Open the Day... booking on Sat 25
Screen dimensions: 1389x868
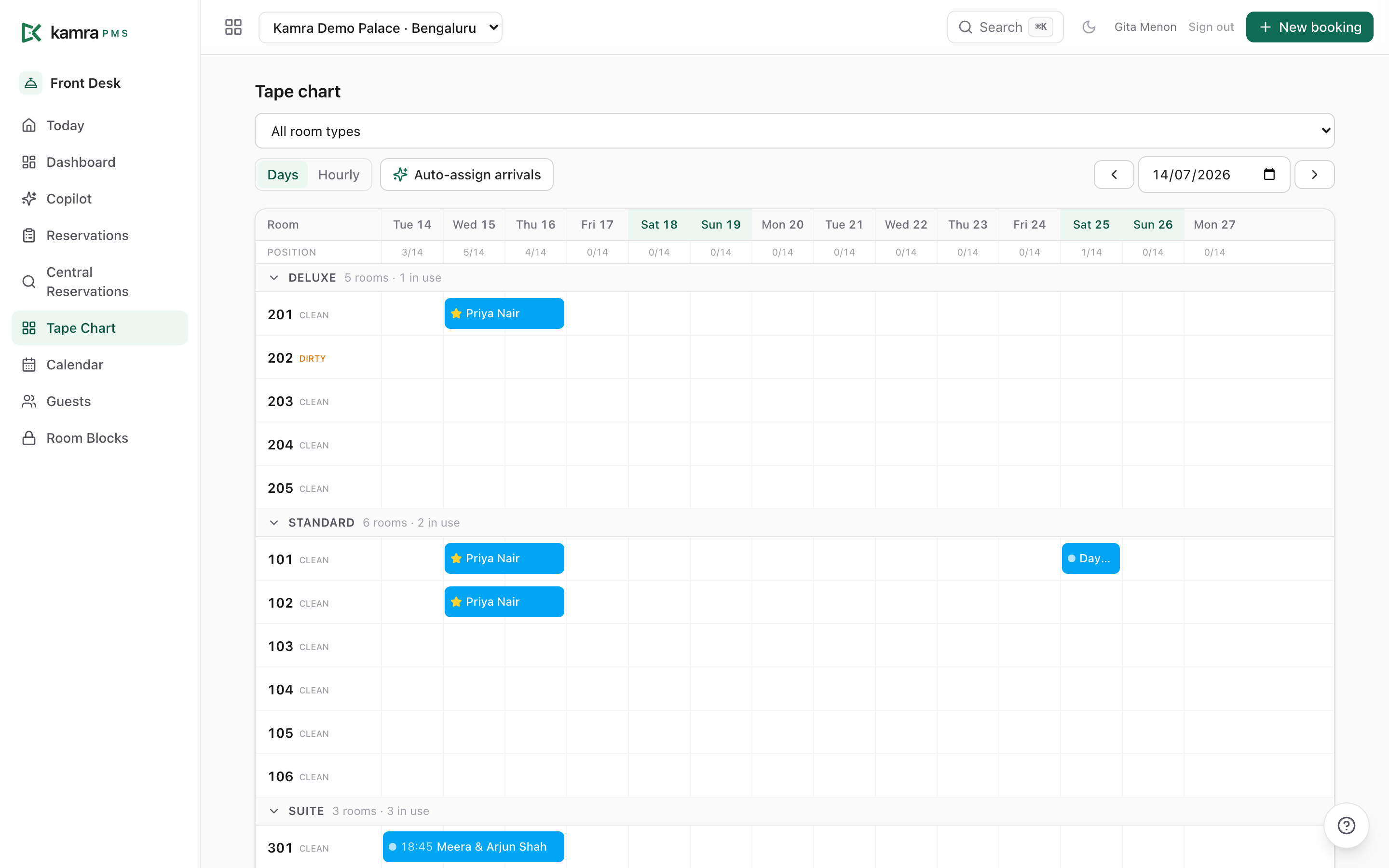(1090, 558)
